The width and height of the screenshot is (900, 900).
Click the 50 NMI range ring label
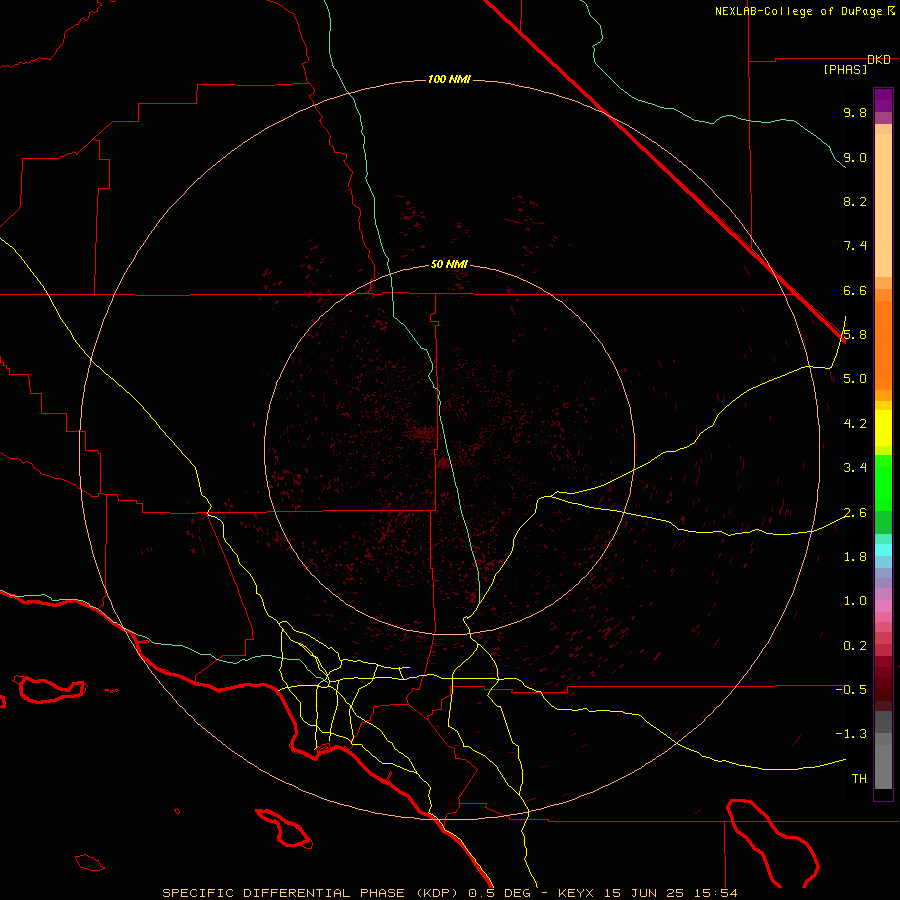449,264
